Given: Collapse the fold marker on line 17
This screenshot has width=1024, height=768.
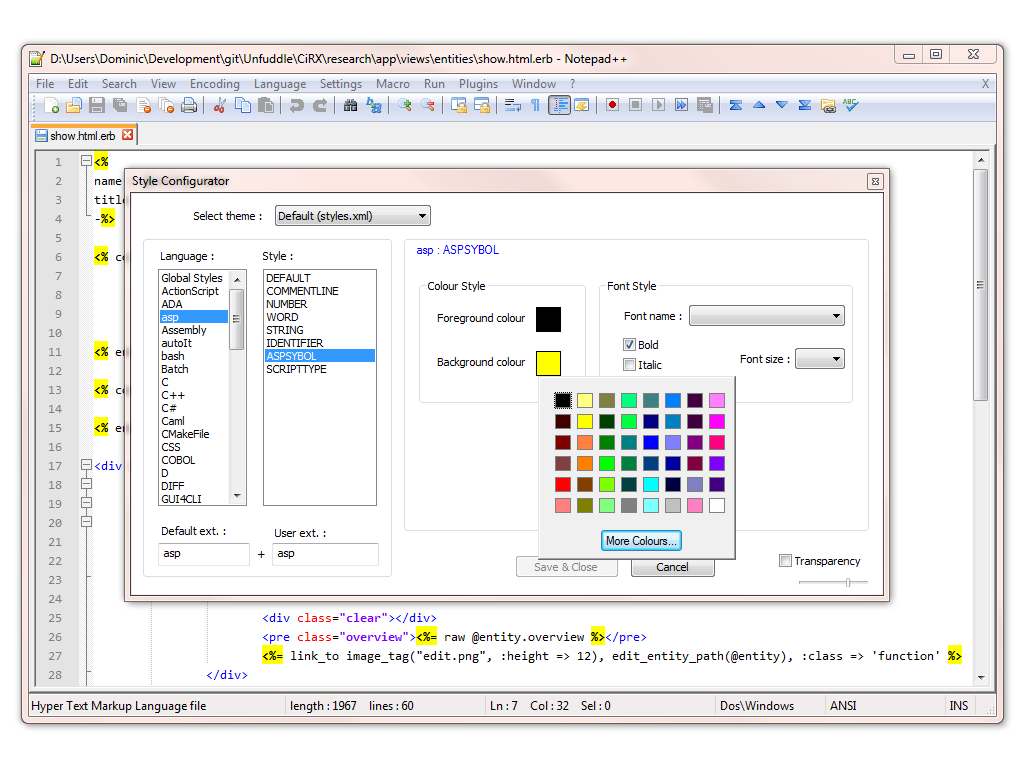Looking at the screenshot, I should [86, 465].
